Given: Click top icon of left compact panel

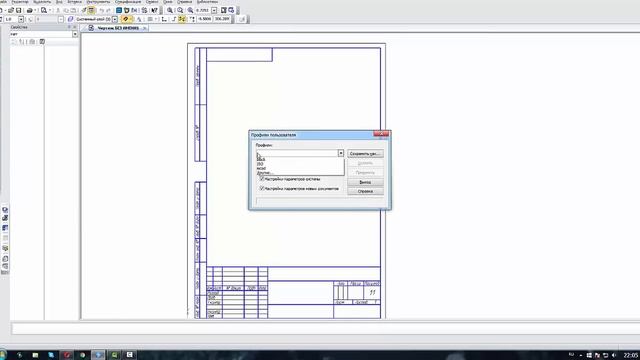Looking at the screenshot, I should tap(5, 210).
